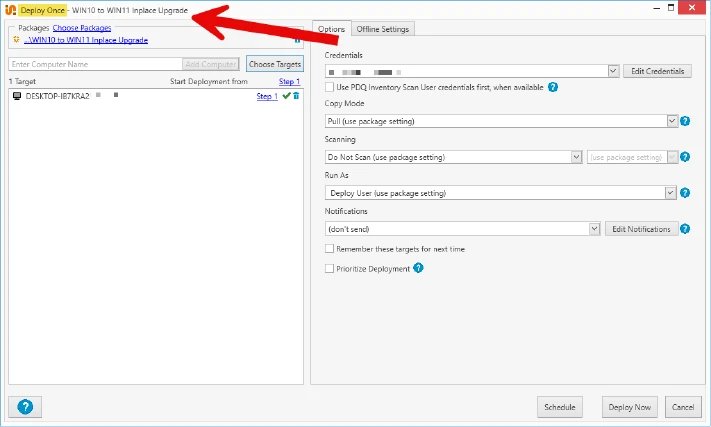Click Step 1 link on DESKTOP-IB7KRA2 row
Image resolution: width=711 pixels, height=427 pixels.
(267, 96)
